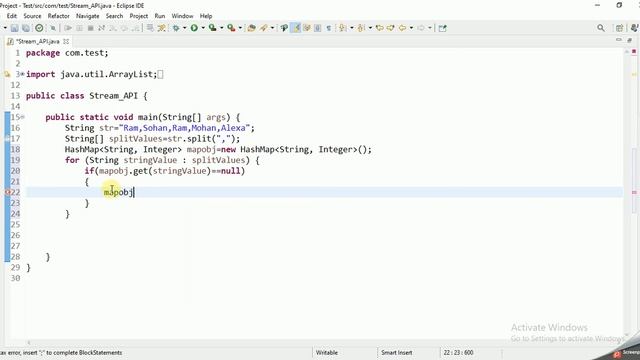
Task: Click the Coverage launch icon
Action: (212, 28)
